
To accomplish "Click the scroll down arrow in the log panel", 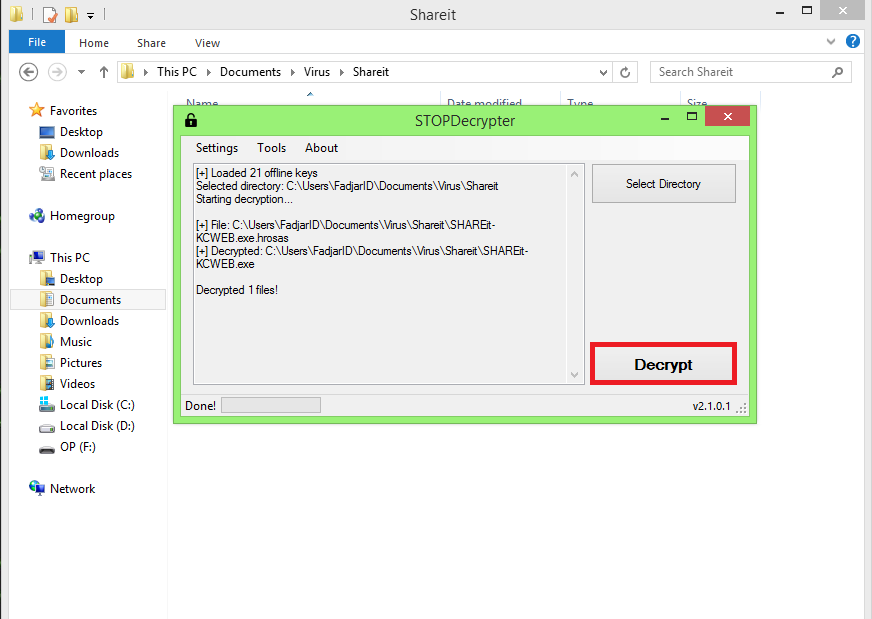I will 574,375.
